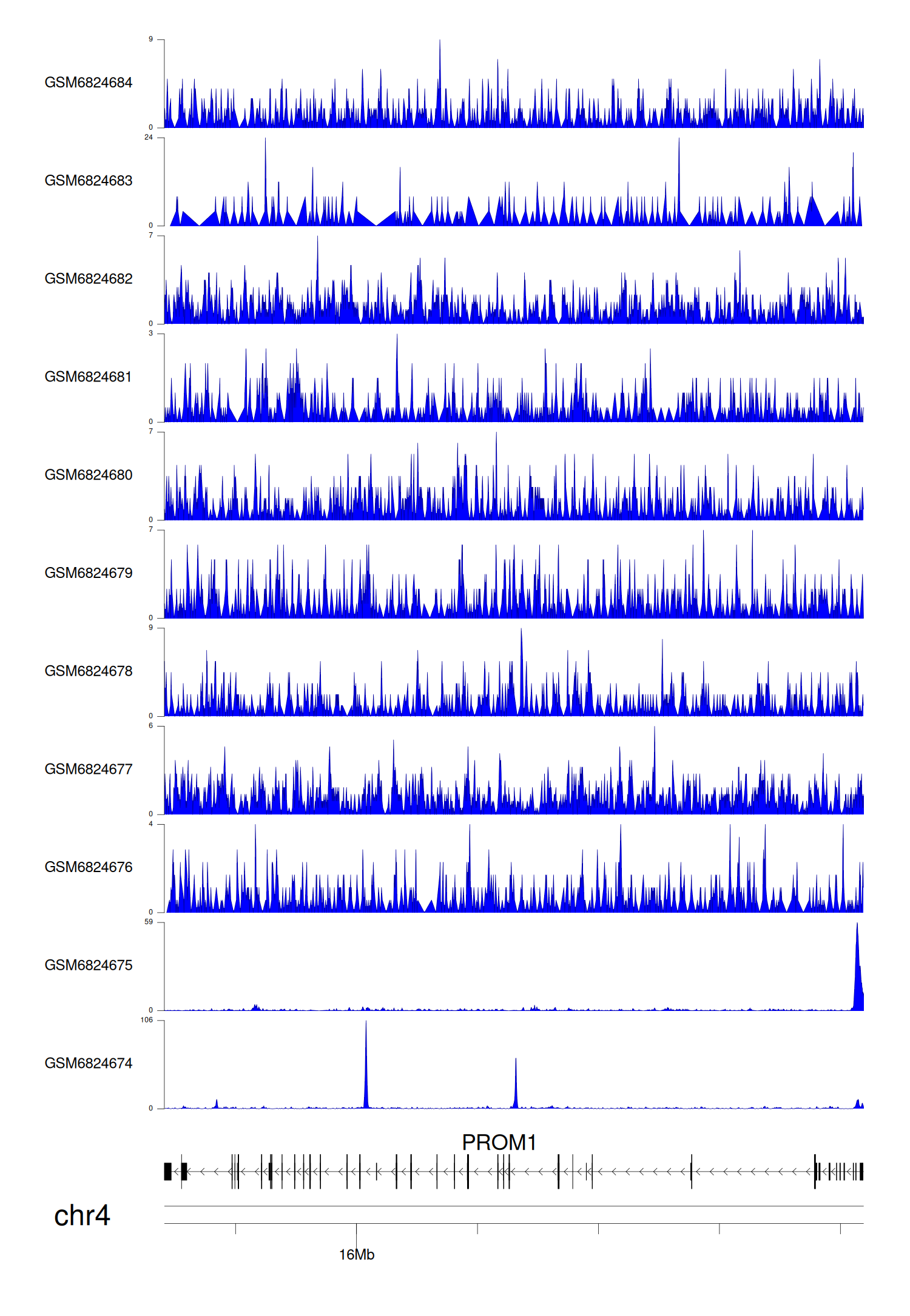Click the GSM6824678 track label

click(88, 671)
